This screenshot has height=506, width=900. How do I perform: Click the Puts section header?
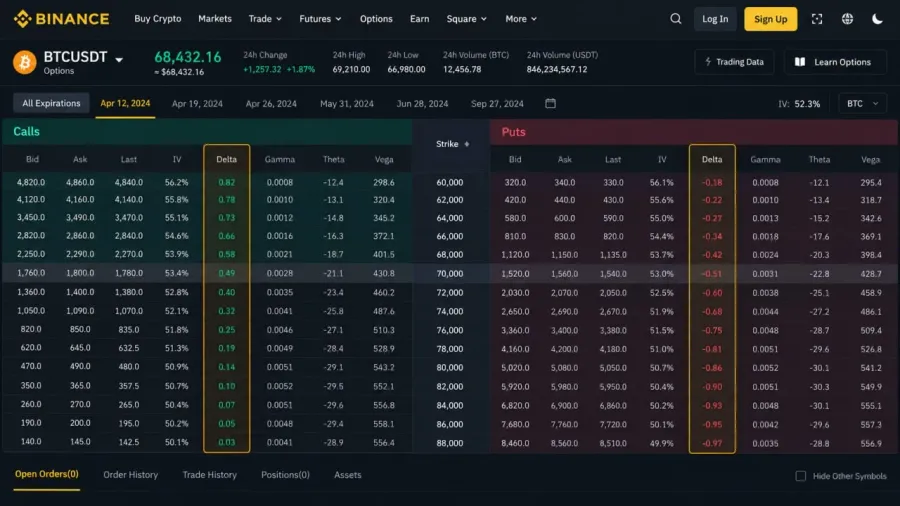(x=694, y=132)
